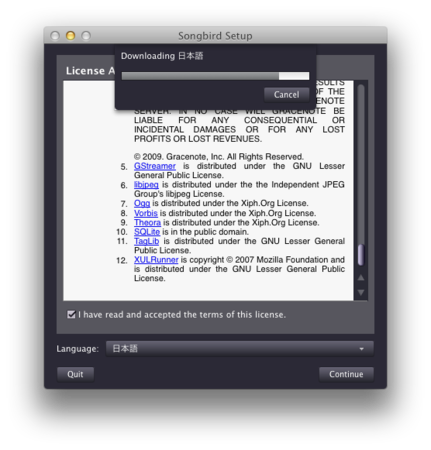Cancel the Japanese language download
Viewport: 431px width, 450px height.
click(286, 95)
